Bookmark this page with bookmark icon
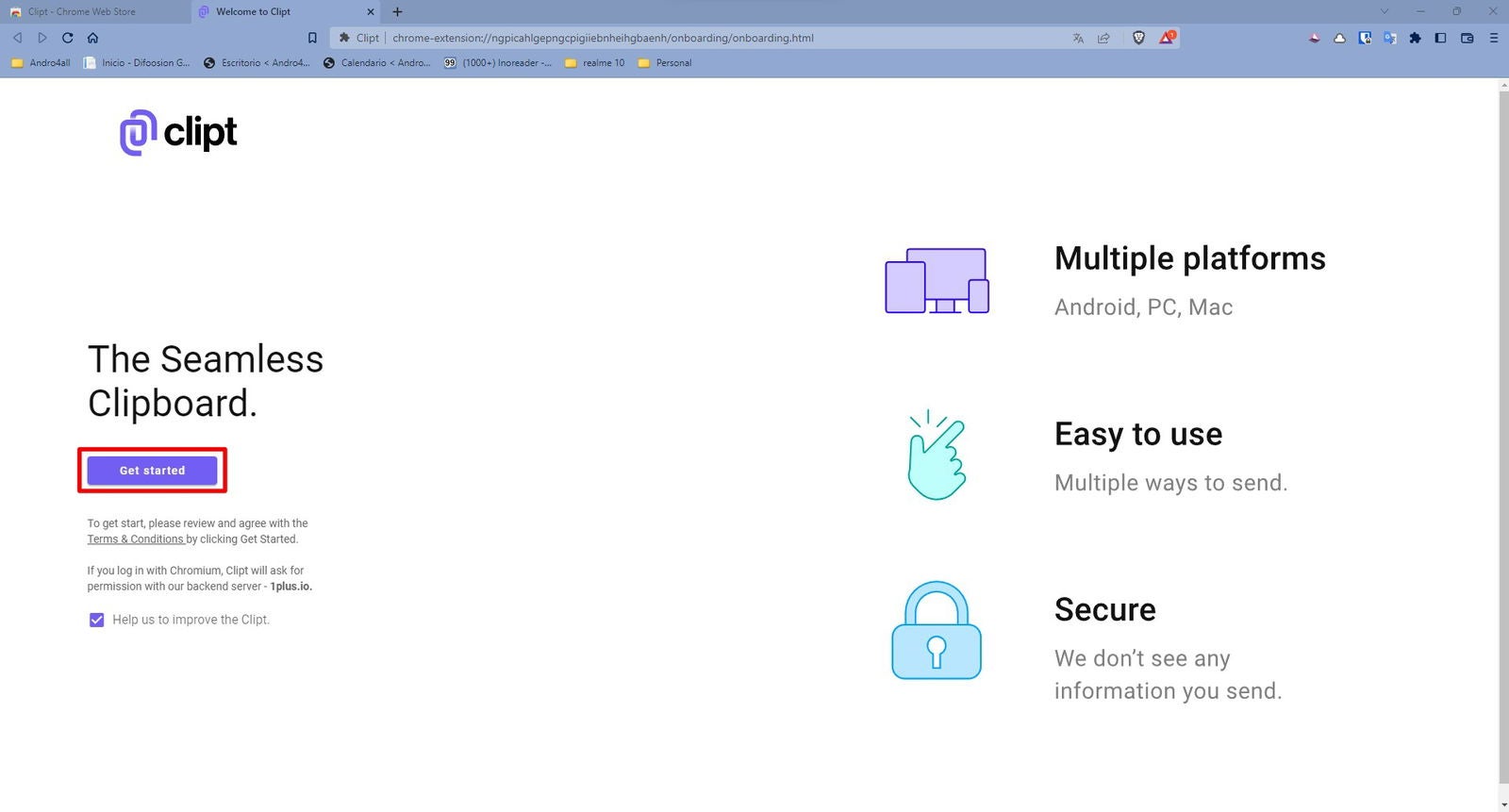 (312, 38)
